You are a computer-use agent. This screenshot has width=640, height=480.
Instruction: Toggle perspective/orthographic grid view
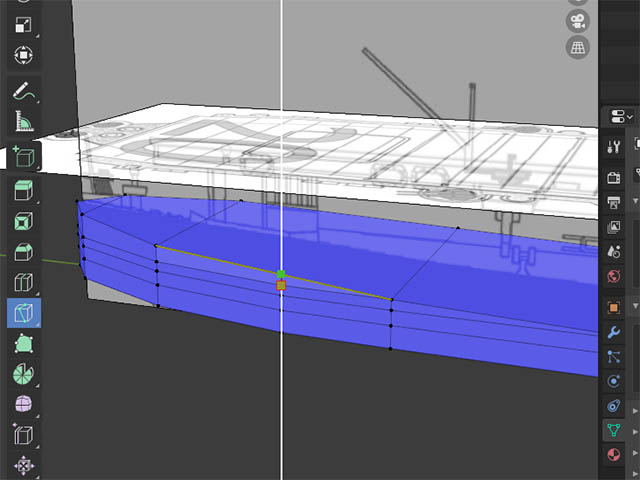pyautogui.click(x=578, y=47)
